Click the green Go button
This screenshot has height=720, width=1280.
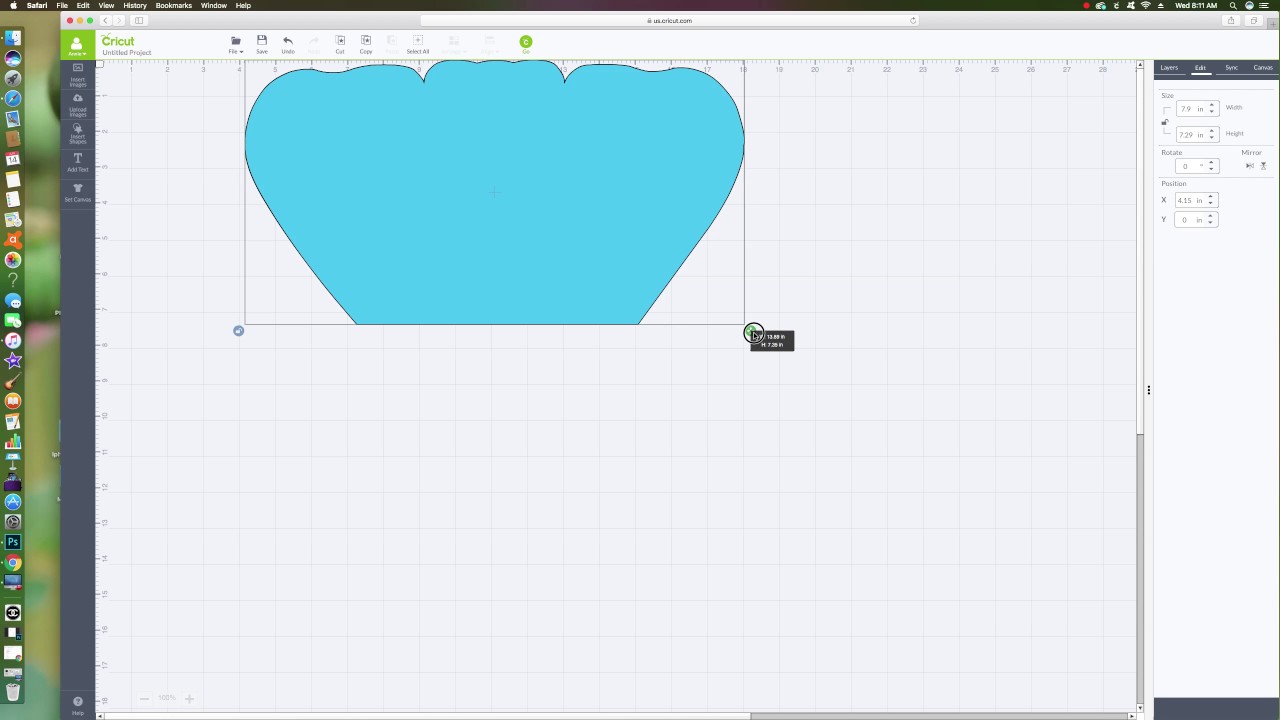pos(526,42)
